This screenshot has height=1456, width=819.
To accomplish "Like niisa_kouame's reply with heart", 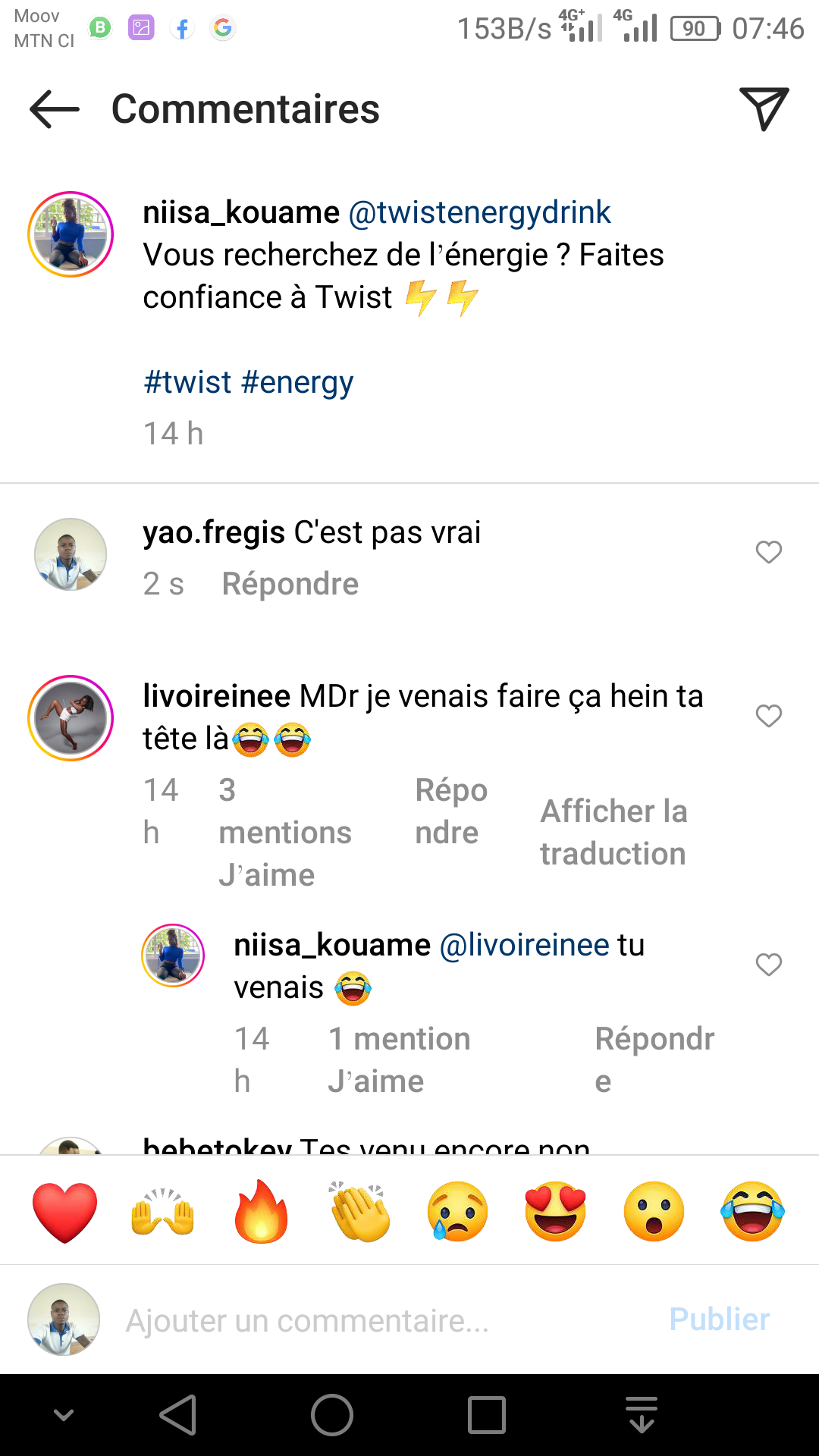I will pos(769,965).
